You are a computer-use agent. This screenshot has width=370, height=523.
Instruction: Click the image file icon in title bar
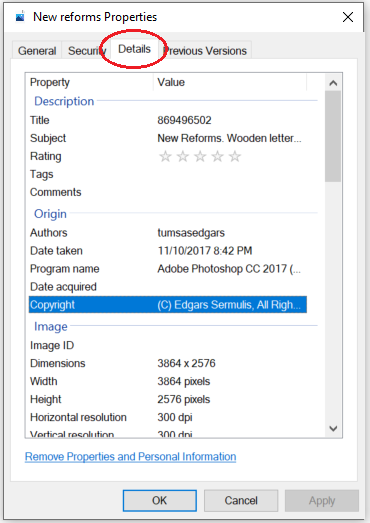[20, 17]
